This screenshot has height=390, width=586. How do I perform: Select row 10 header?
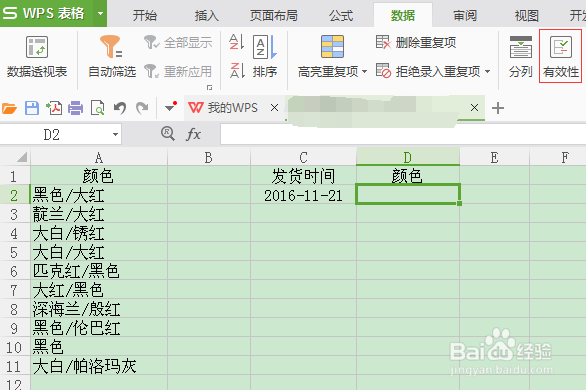tap(15, 347)
